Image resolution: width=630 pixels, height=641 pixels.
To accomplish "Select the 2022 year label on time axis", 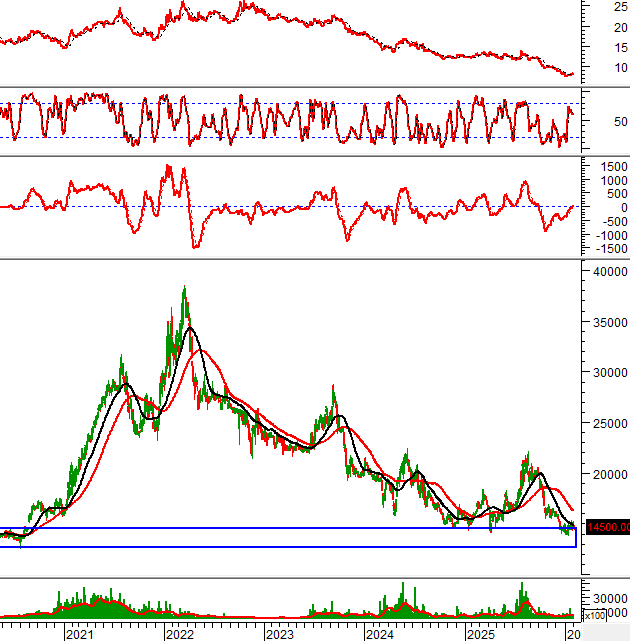I will tap(179, 634).
